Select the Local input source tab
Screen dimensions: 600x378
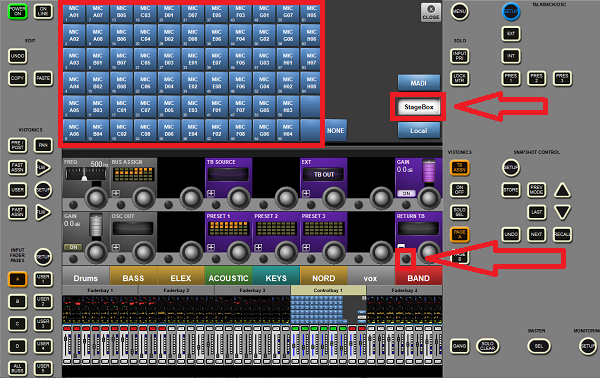pos(419,130)
